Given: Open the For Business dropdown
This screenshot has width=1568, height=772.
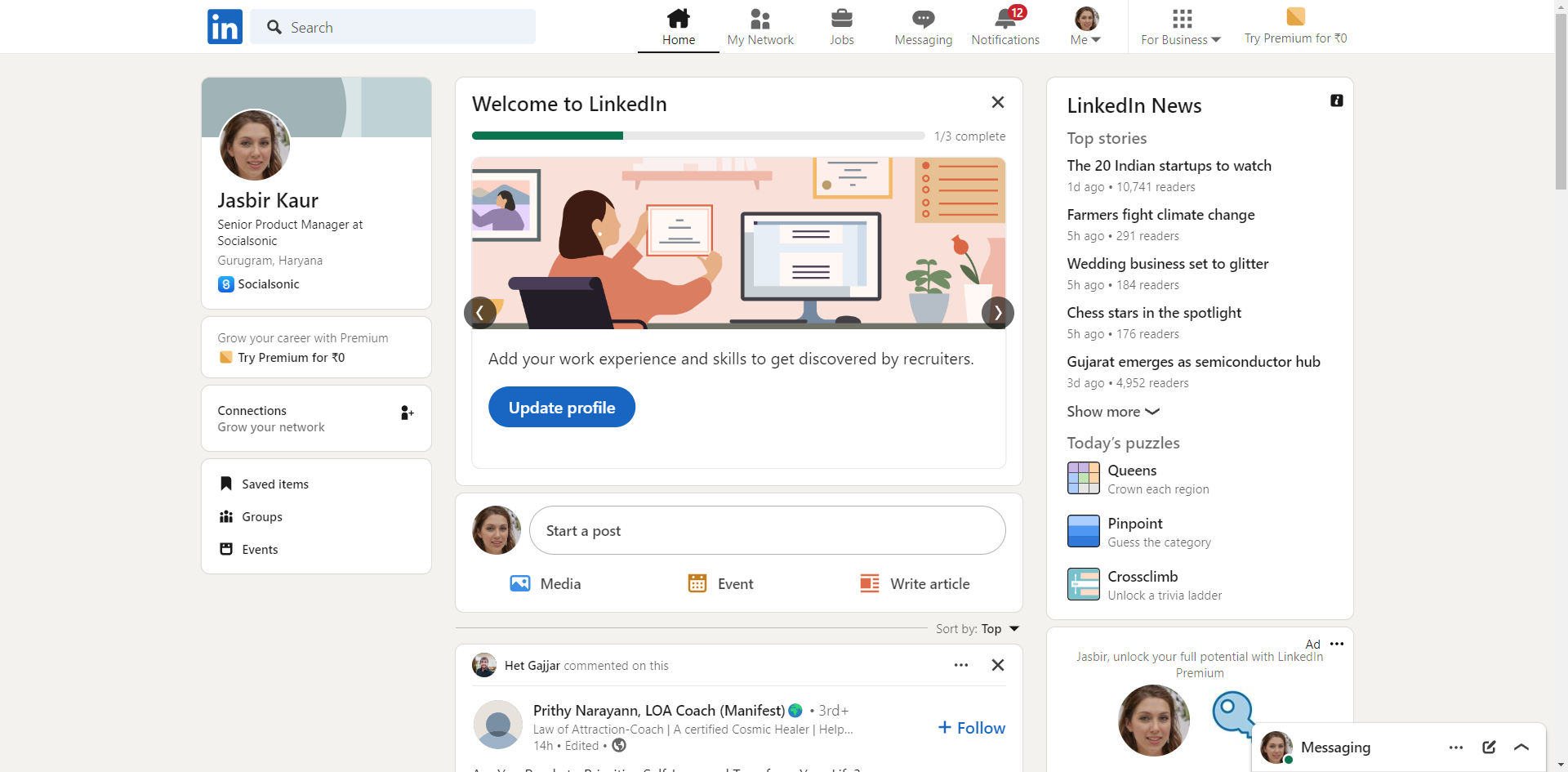Looking at the screenshot, I should (1181, 27).
